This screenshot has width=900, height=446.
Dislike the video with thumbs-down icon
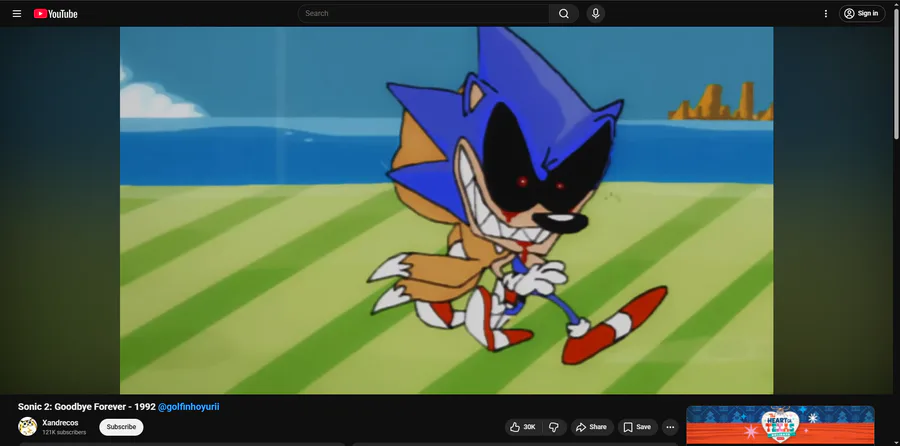click(x=554, y=427)
